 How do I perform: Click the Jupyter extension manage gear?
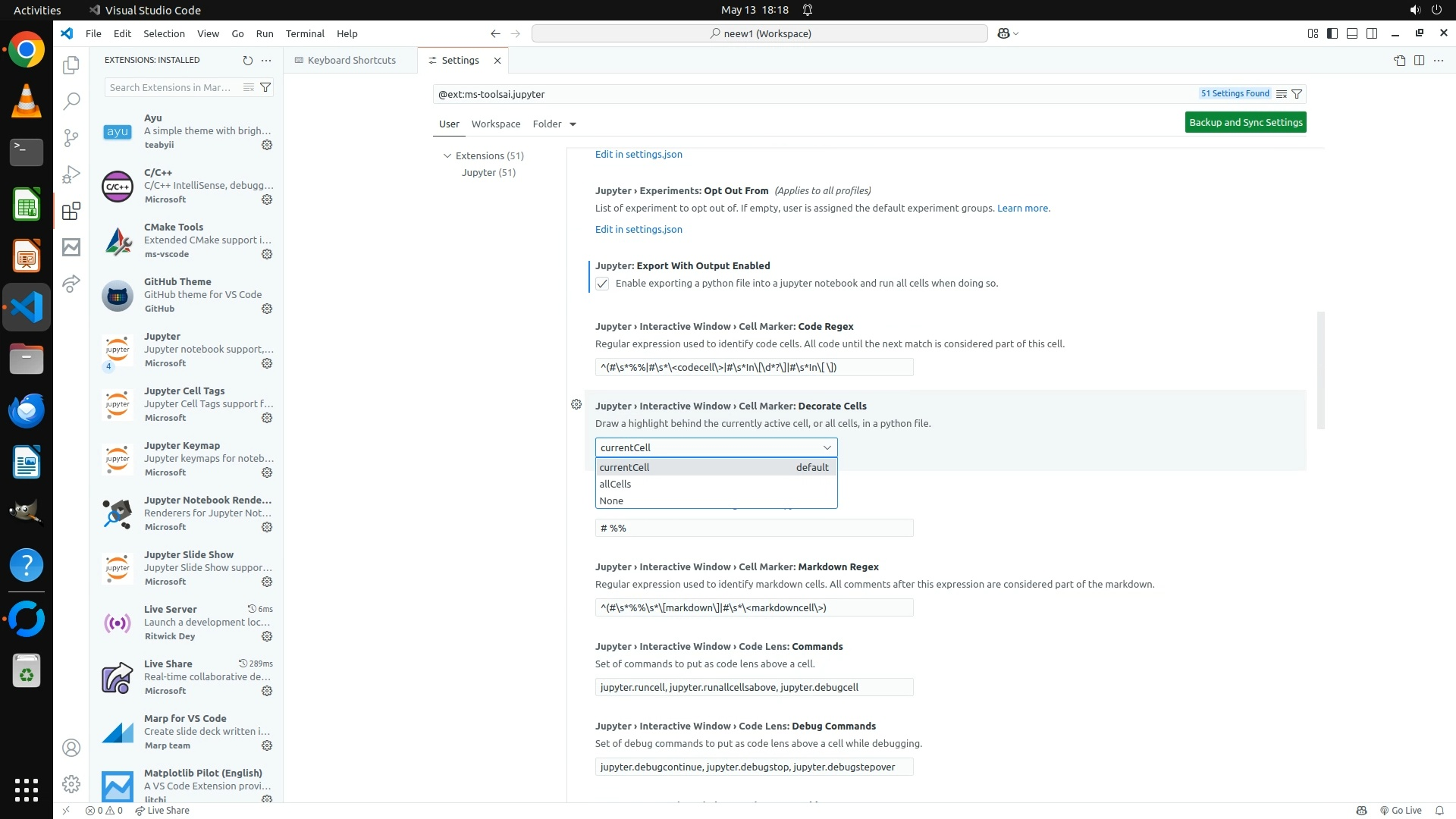[x=267, y=363]
